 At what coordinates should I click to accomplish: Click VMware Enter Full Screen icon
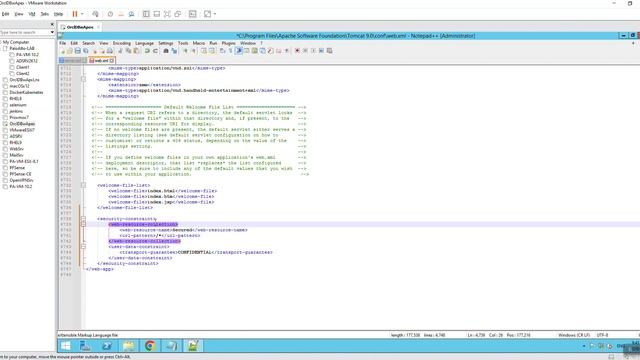pos(167,14)
